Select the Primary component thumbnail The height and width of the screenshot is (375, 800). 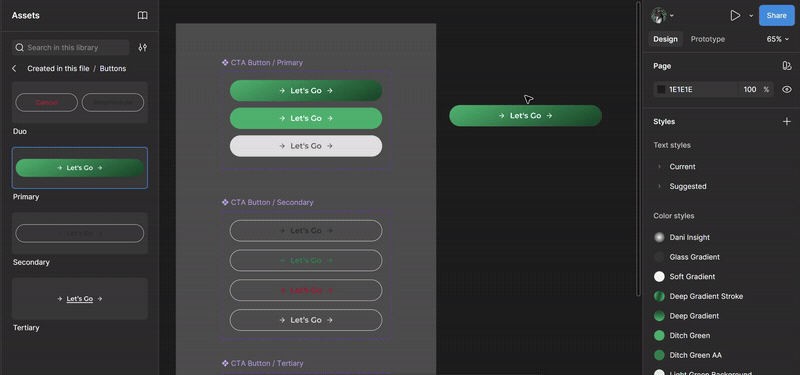[x=80, y=168]
